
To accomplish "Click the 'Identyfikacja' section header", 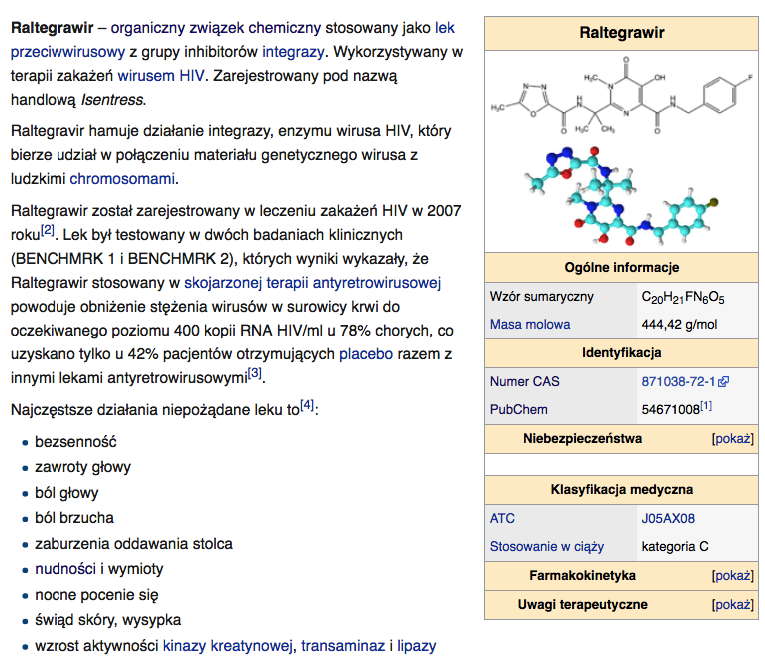I will point(622,353).
